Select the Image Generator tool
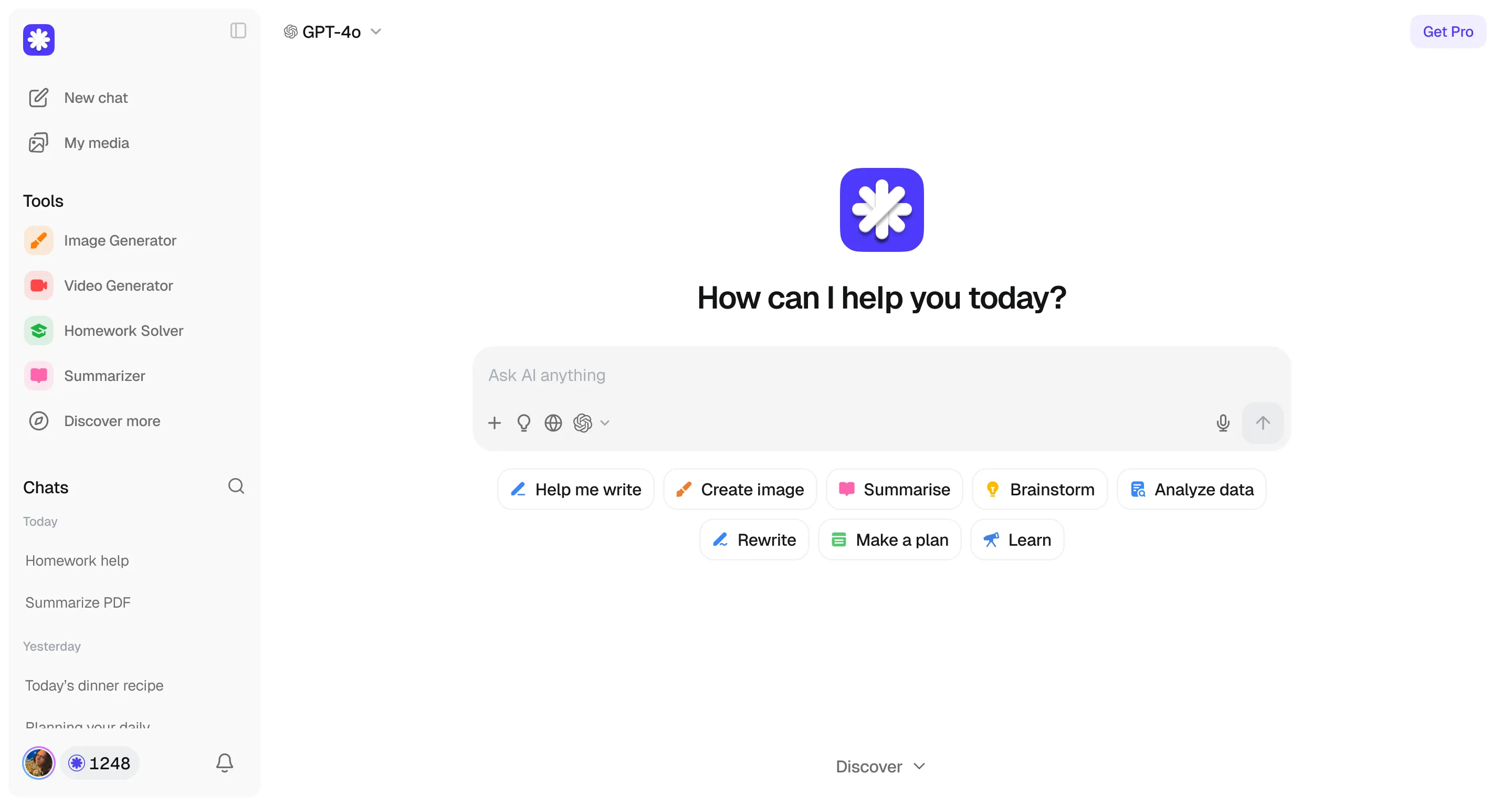1512x806 pixels. coord(120,240)
